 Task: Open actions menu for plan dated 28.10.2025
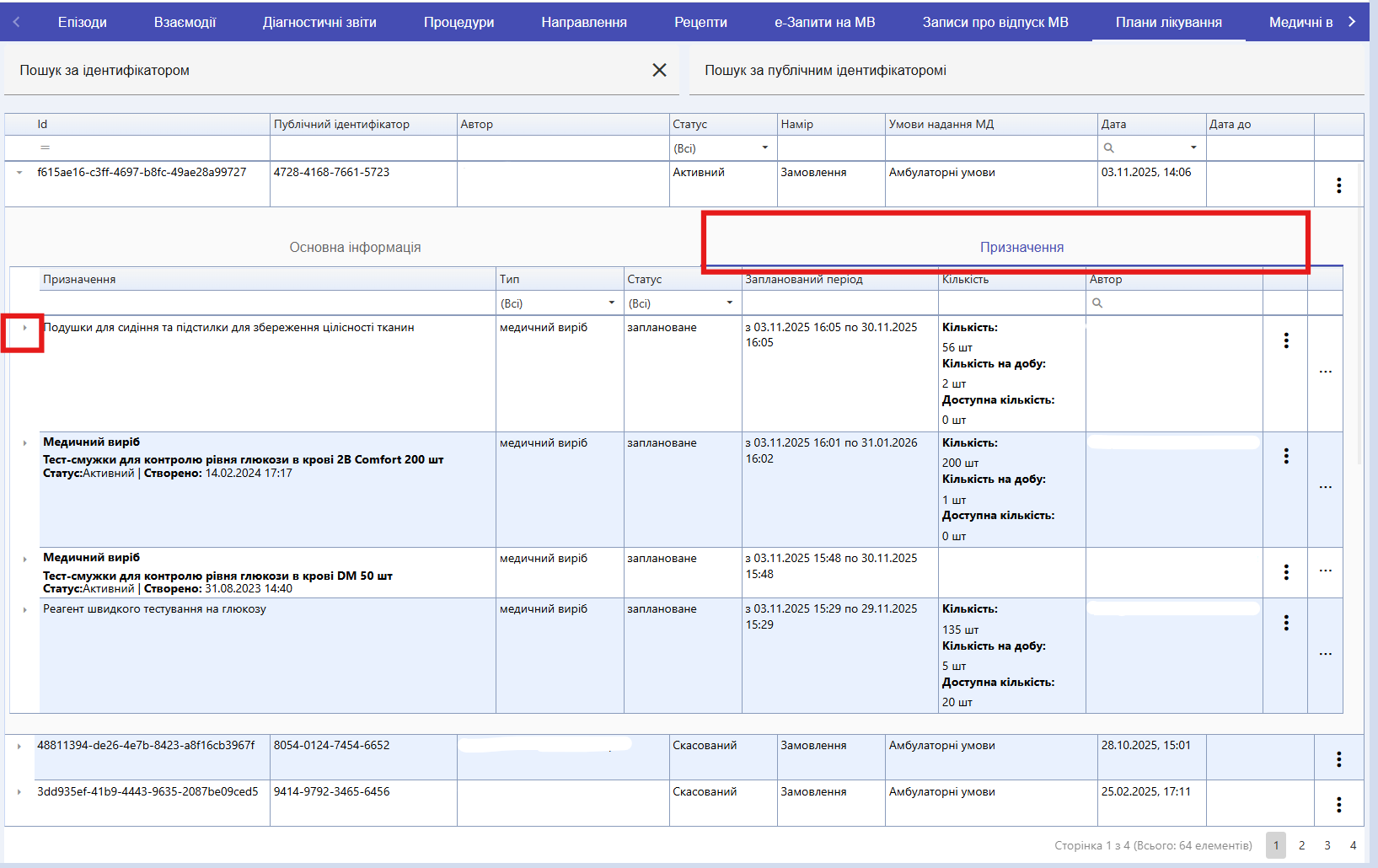(x=1338, y=759)
